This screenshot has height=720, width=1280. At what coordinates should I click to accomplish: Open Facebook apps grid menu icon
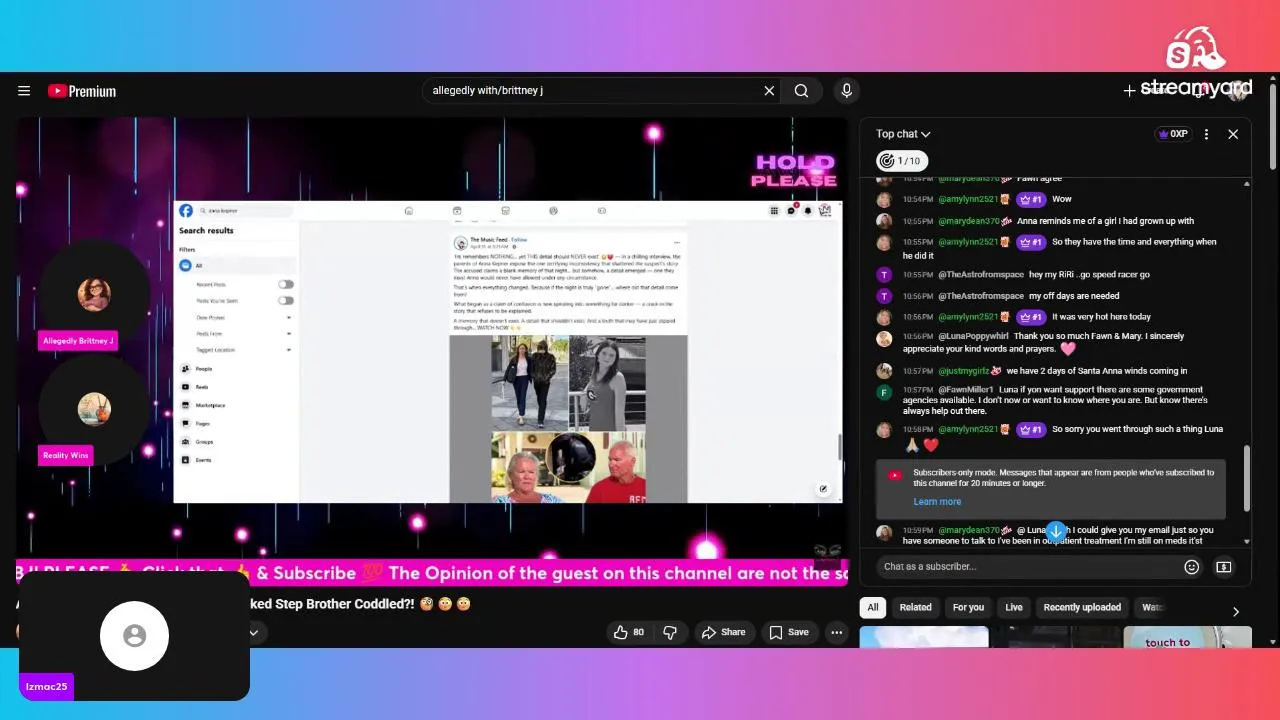click(774, 211)
